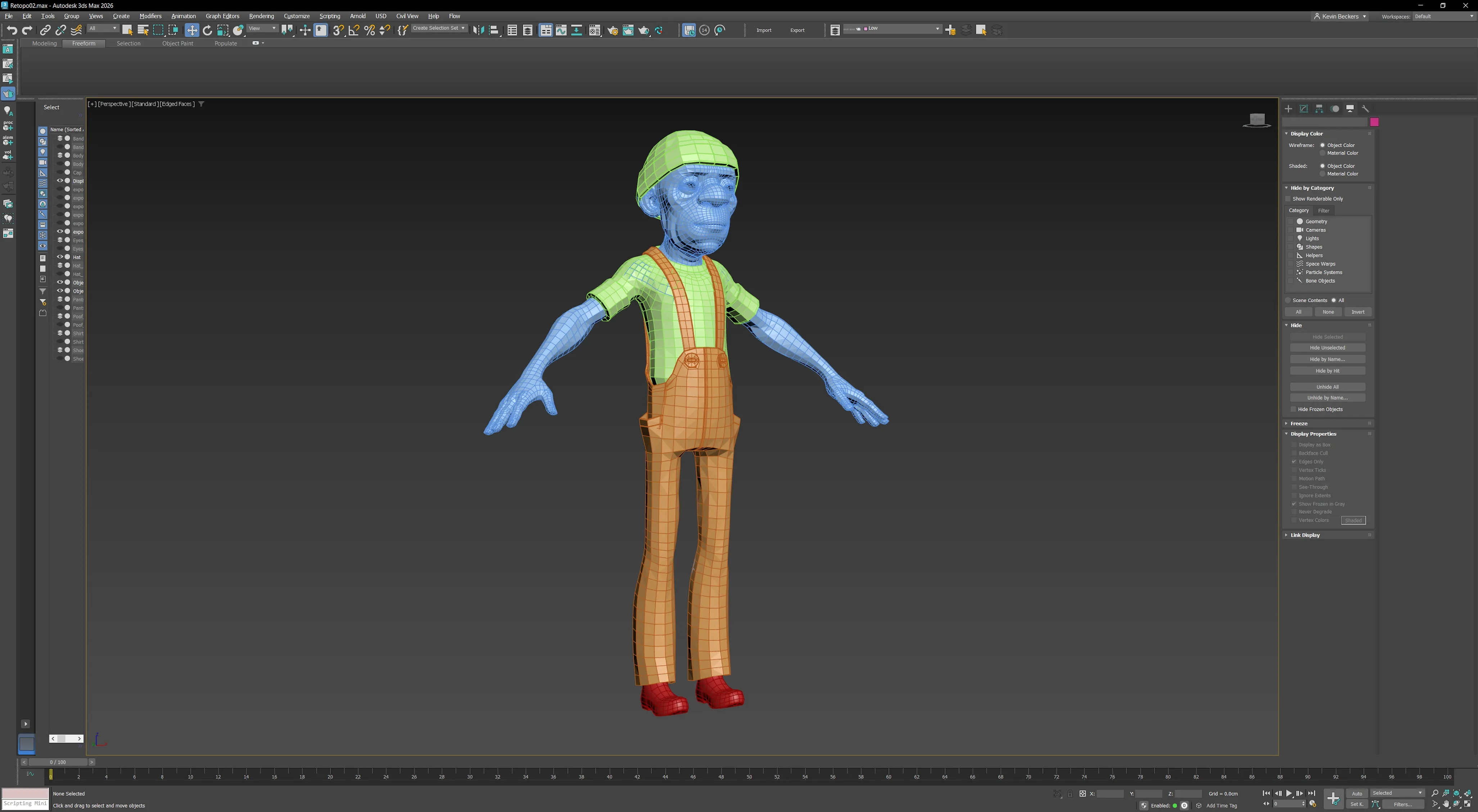1478x812 pixels.
Task: Toggle the 3D Snaps icon
Action: [x=338, y=30]
